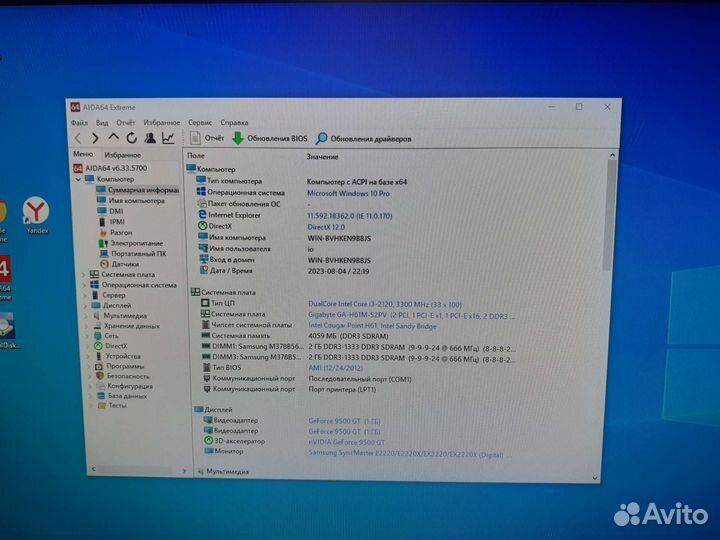Open the Microsoft Windows 10 Pro link
Viewport: 720px width, 540px height.
pyautogui.click(x=348, y=193)
